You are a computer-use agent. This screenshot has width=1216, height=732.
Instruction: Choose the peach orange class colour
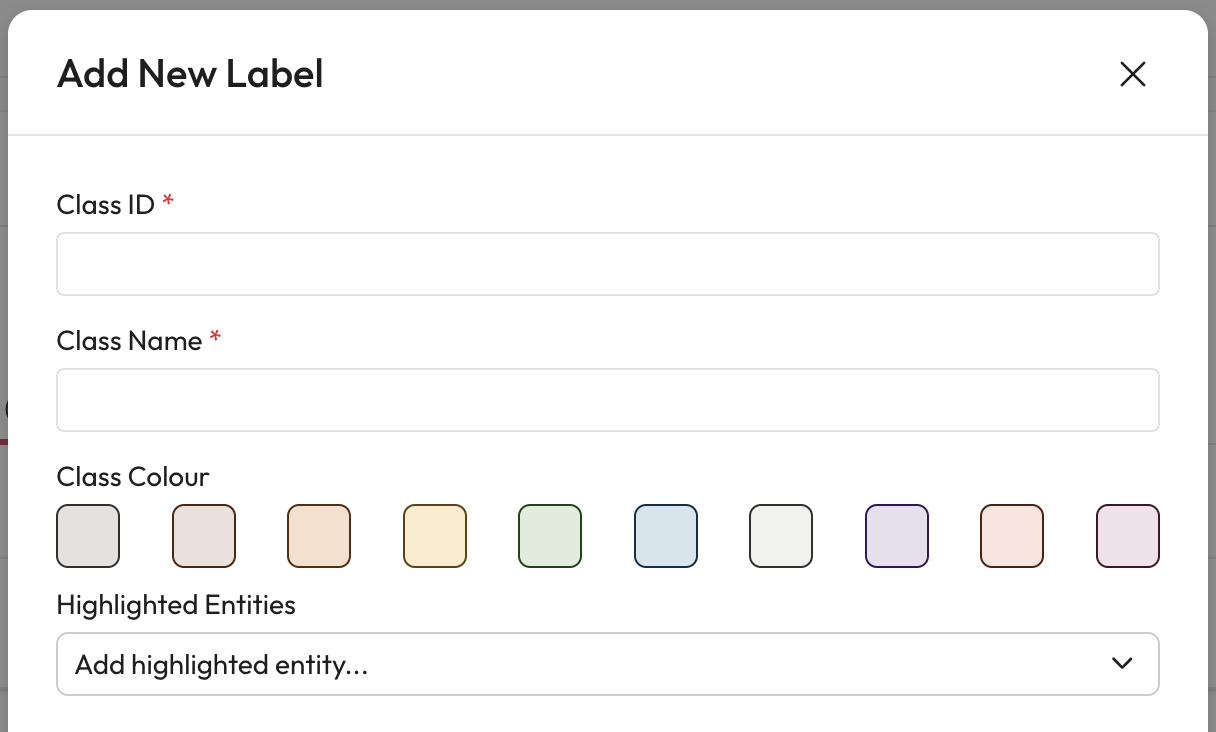coord(319,536)
